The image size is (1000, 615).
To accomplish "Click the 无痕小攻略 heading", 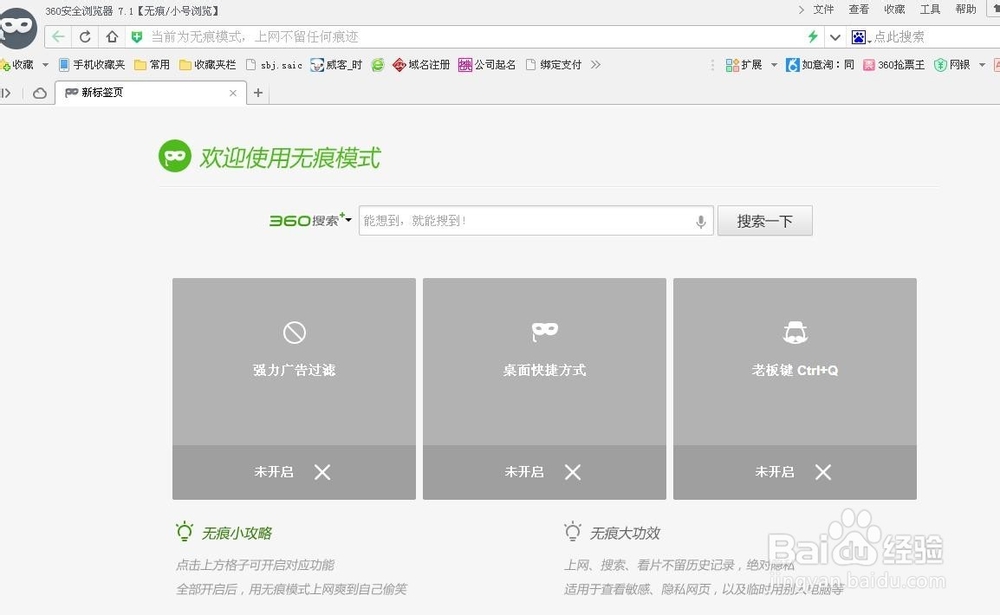I will coord(237,533).
